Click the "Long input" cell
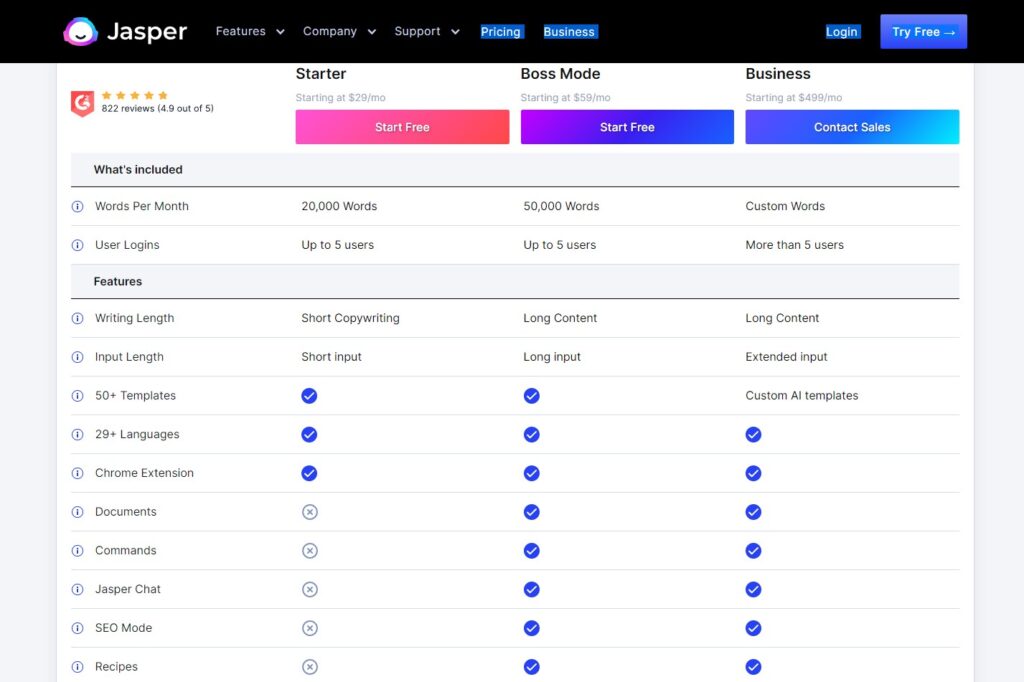 pyautogui.click(x=552, y=357)
